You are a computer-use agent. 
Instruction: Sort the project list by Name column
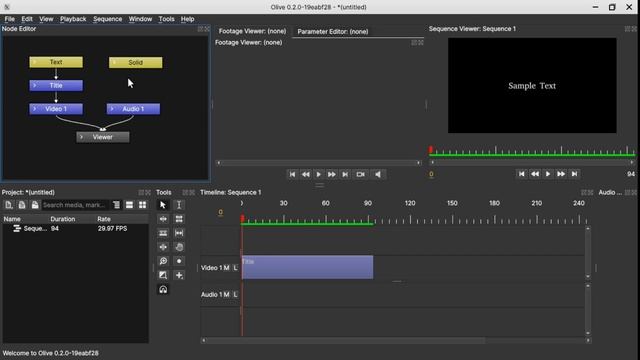[x=25, y=219]
